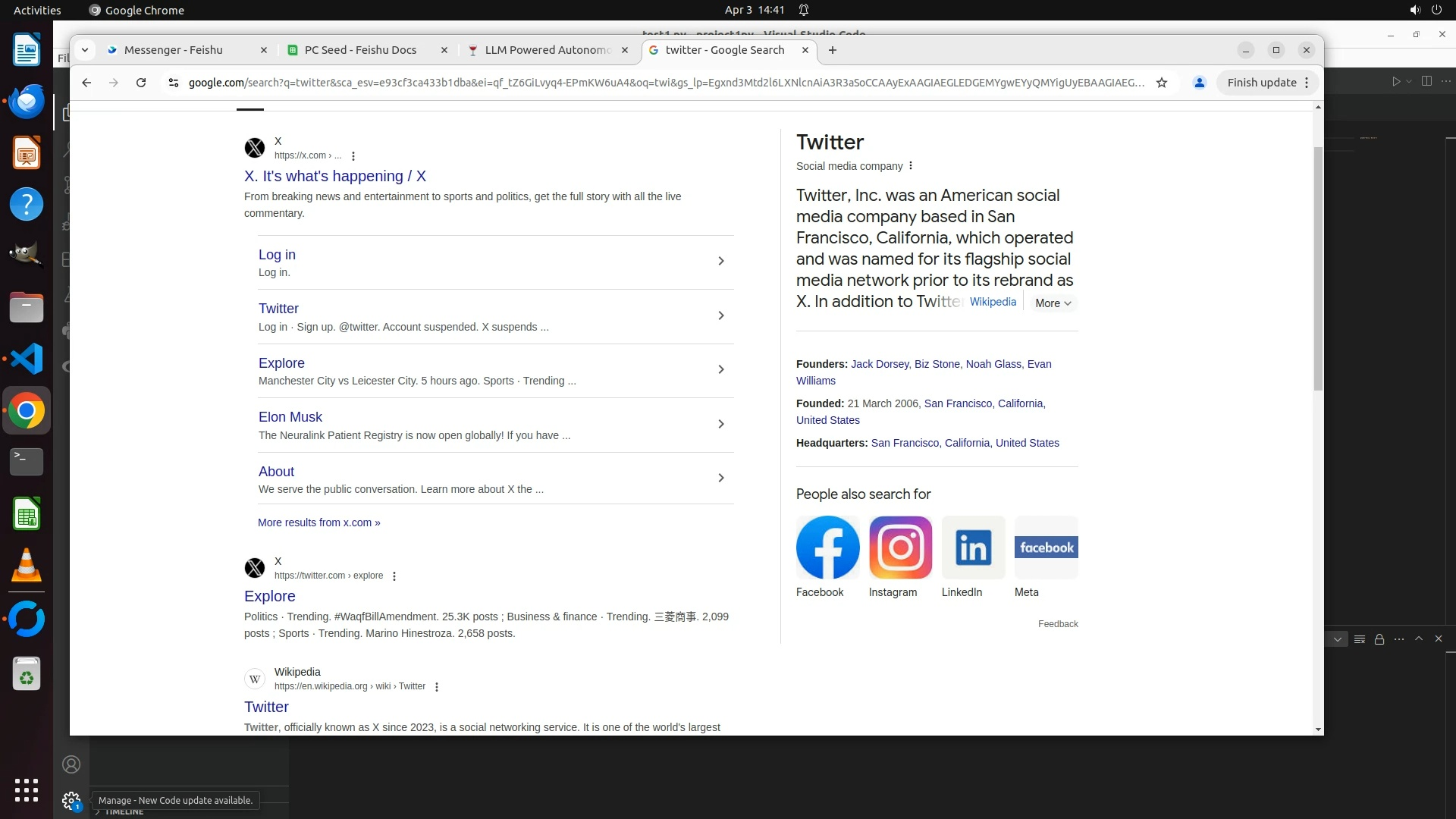Click the site information icon in the address bar
The image size is (1456, 819).
(173, 83)
